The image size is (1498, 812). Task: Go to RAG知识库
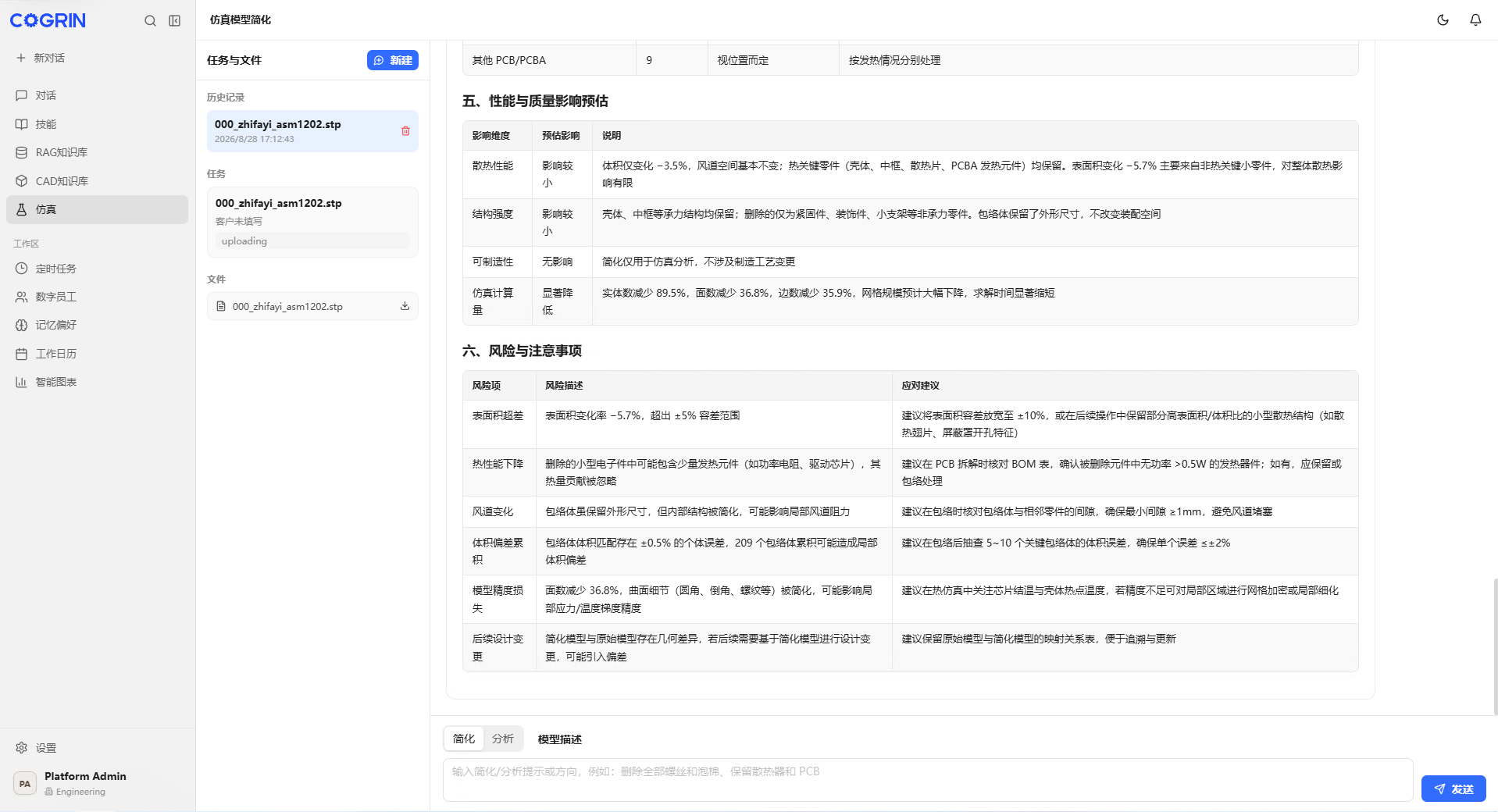(x=97, y=152)
